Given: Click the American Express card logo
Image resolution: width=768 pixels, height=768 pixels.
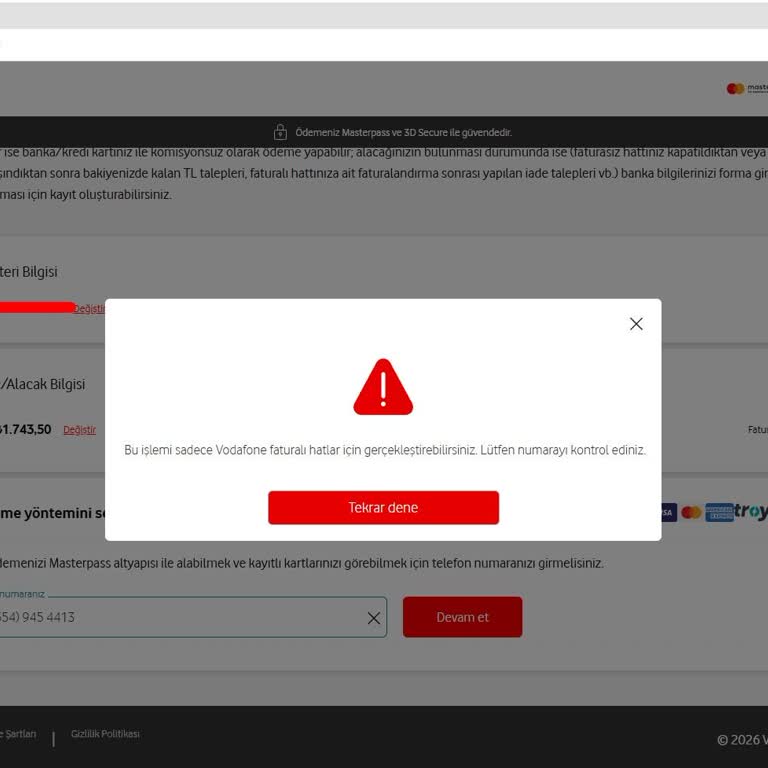Looking at the screenshot, I should point(719,512).
